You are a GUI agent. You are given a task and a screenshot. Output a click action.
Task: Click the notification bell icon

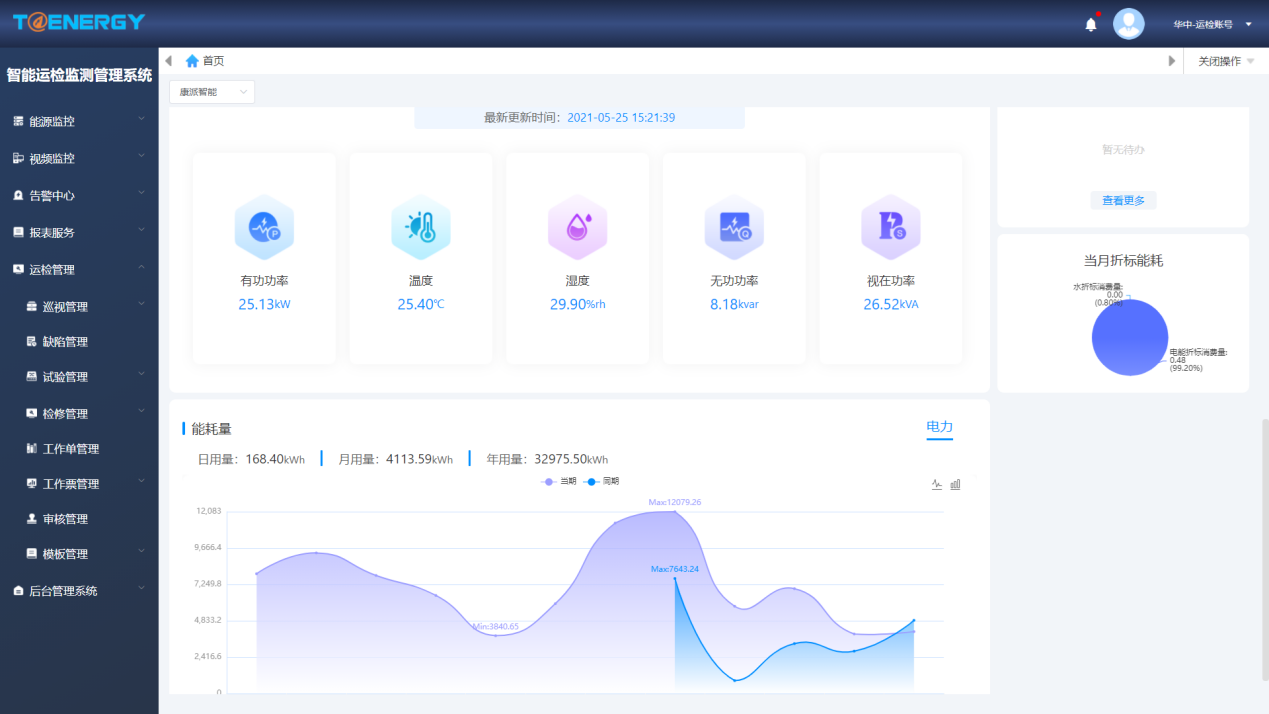(x=1091, y=24)
